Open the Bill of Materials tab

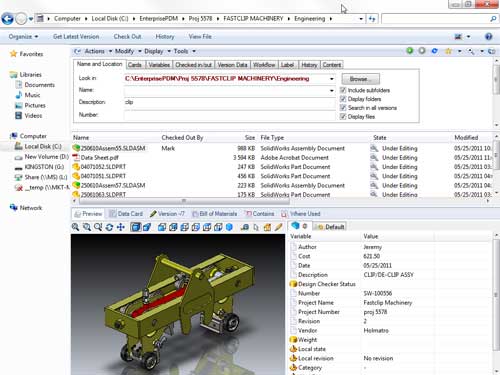click(x=214, y=214)
